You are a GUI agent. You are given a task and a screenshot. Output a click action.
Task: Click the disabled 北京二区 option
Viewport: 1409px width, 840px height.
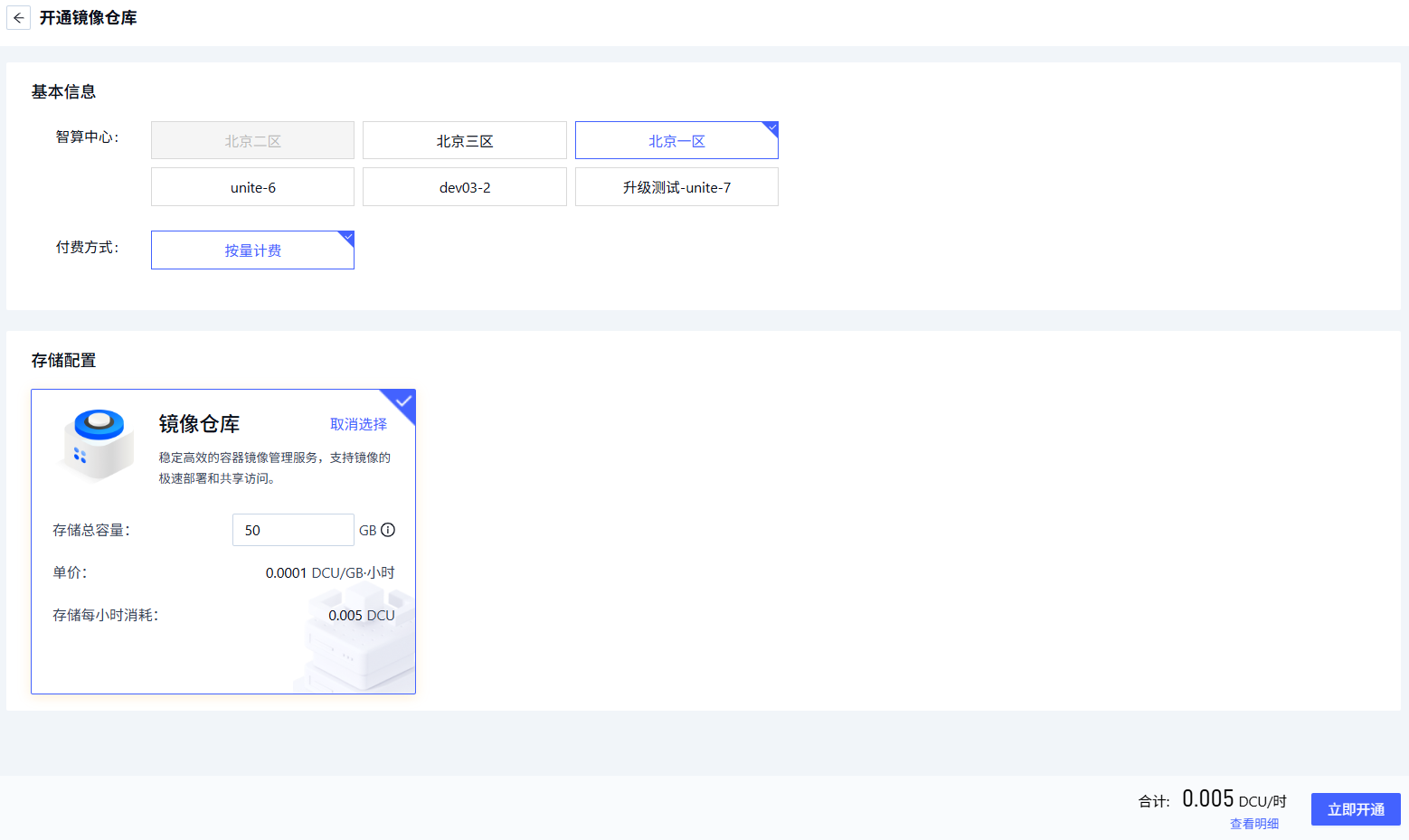[252, 140]
